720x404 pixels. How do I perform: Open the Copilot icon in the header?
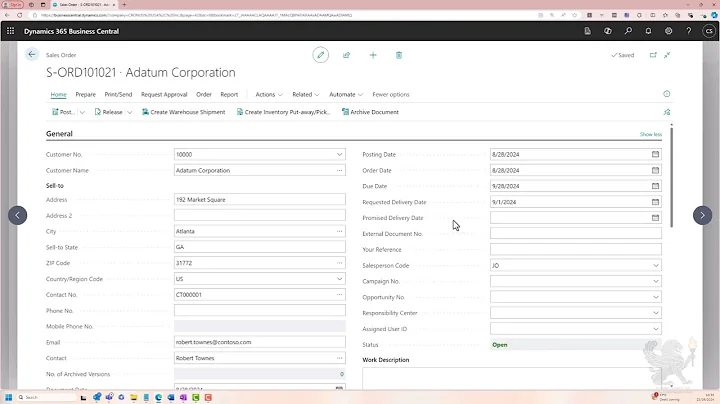point(608,31)
